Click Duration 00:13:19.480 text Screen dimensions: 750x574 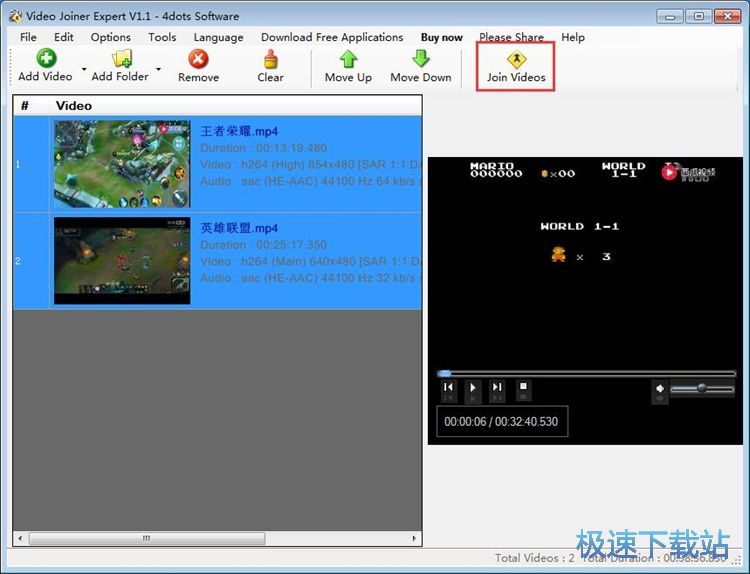[264, 148]
